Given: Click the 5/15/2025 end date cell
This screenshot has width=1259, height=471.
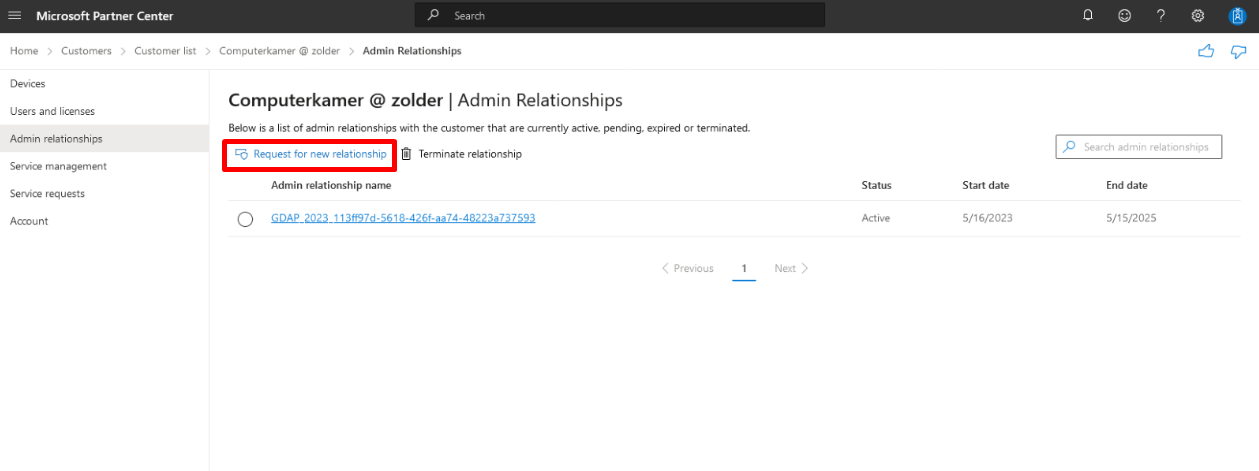Looking at the screenshot, I should tap(1129, 218).
